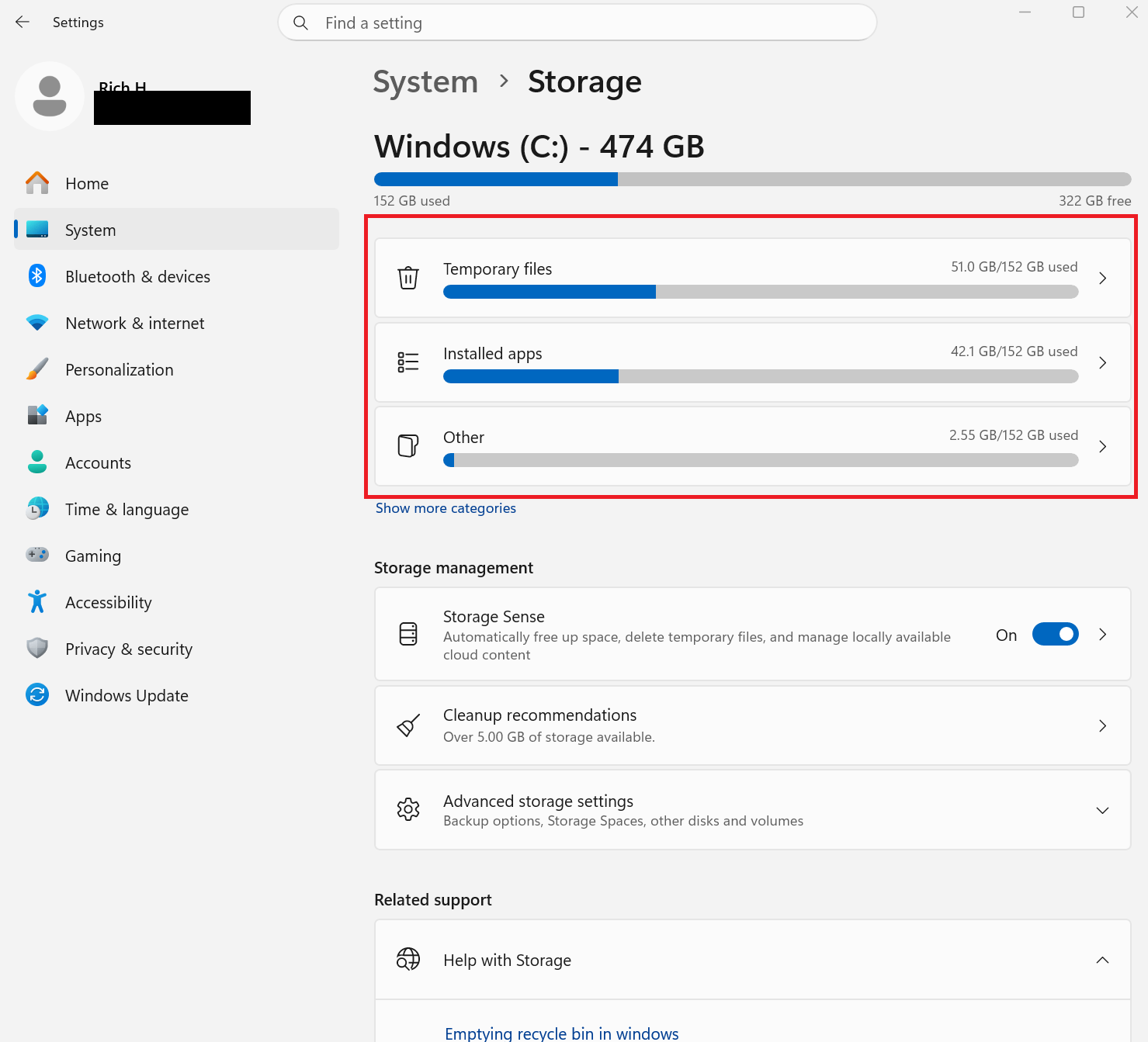Click the Accessibility figure icon
1148x1042 pixels.
point(37,602)
